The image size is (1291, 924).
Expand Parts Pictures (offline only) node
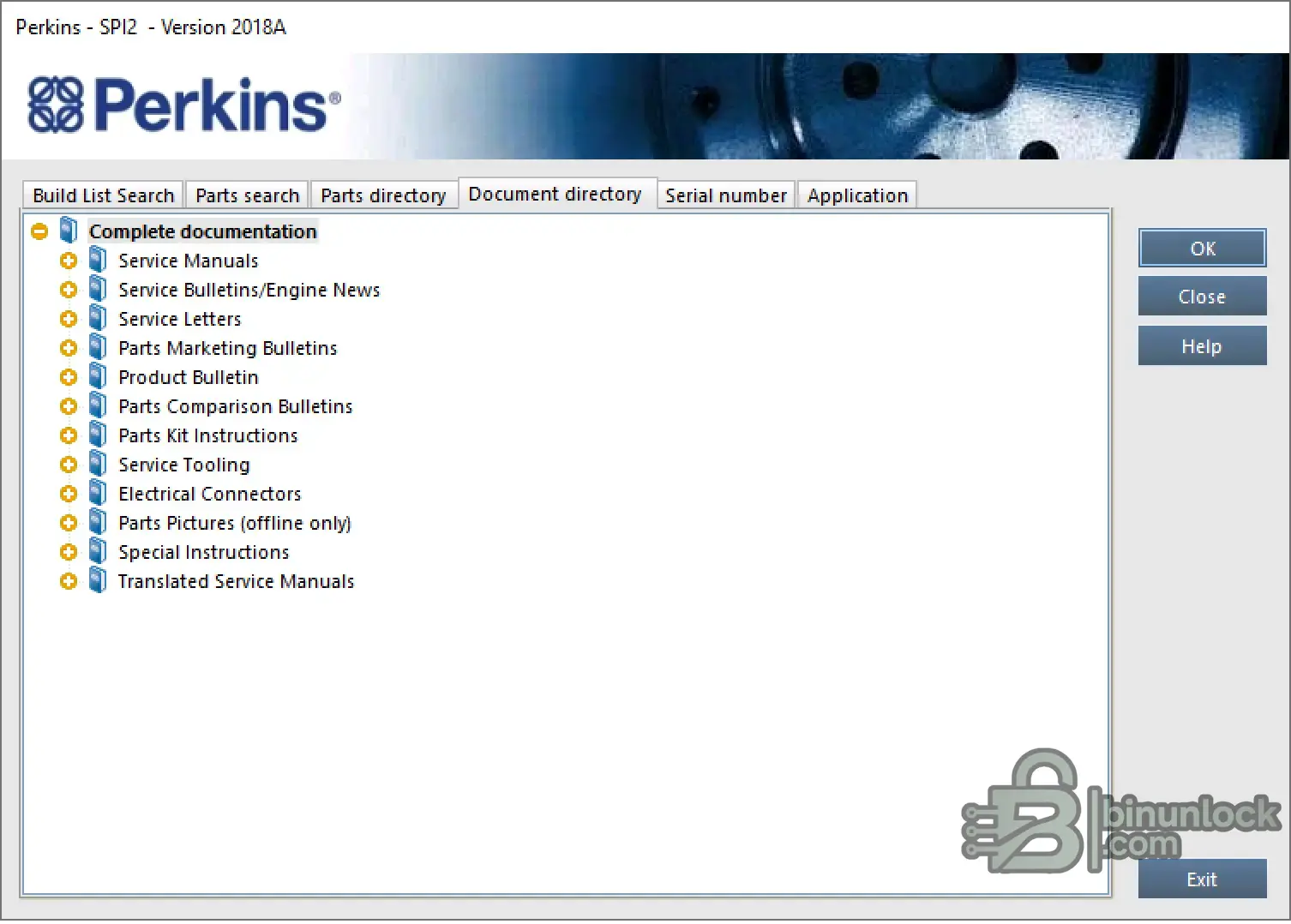[x=69, y=523]
